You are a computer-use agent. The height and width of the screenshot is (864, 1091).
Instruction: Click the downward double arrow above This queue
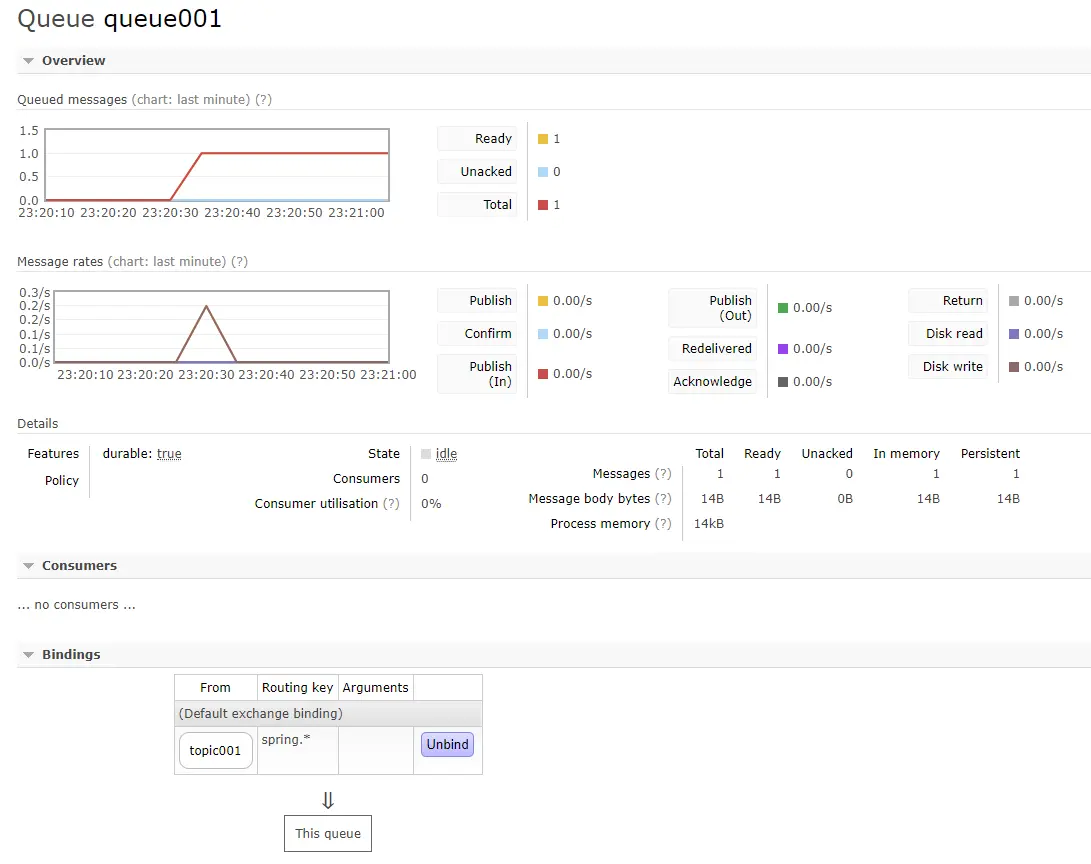point(328,800)
